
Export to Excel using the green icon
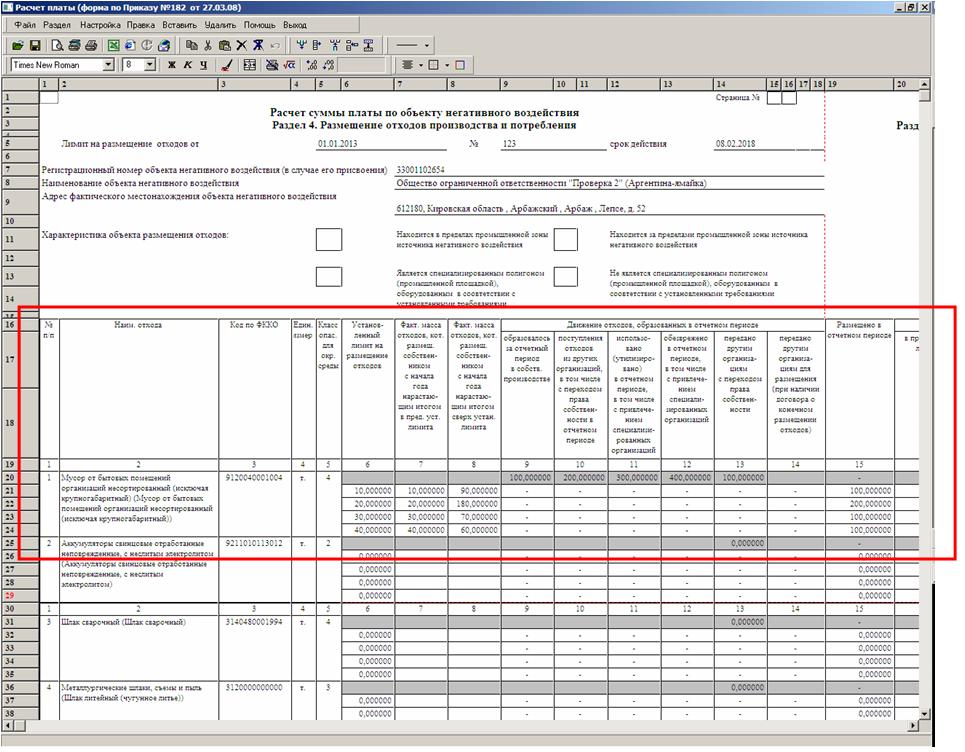tap(114, 45)
